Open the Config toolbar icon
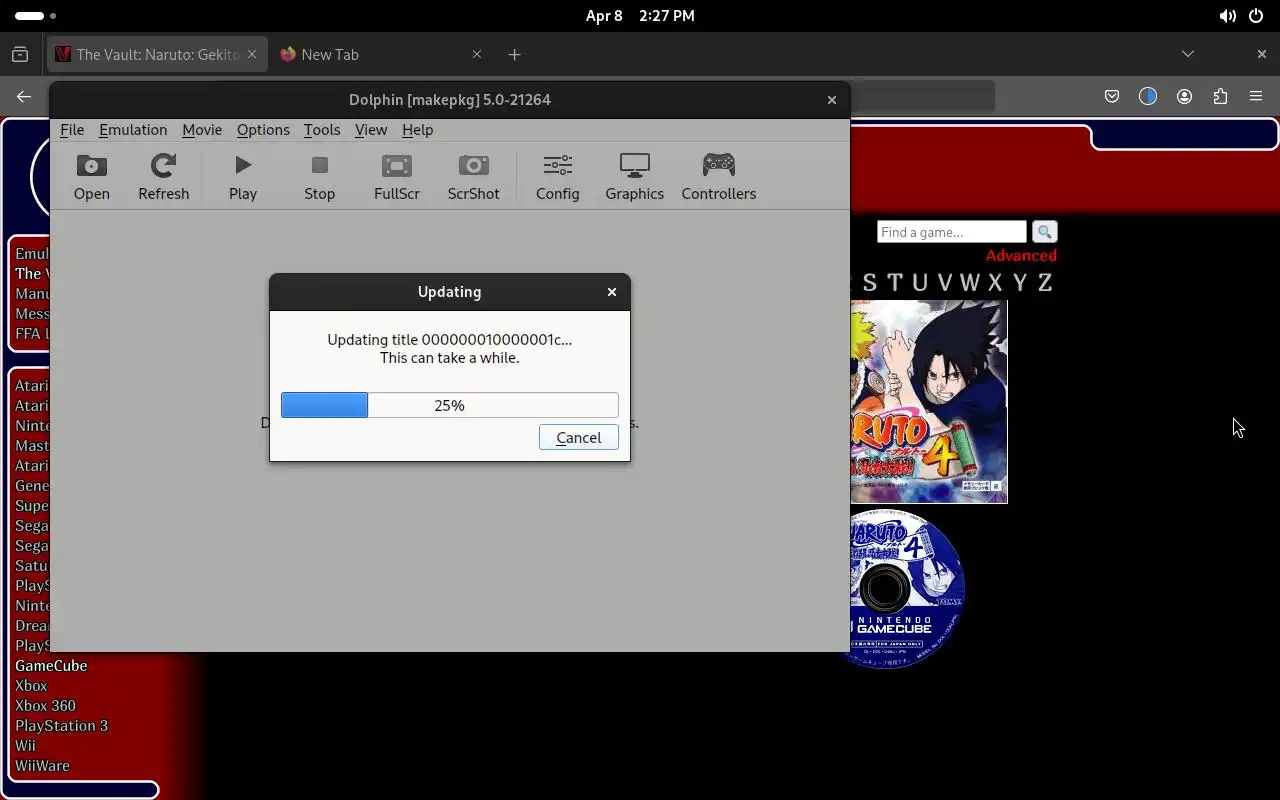This screenshot has height=800, width=1280. click(x=557, y=178)
